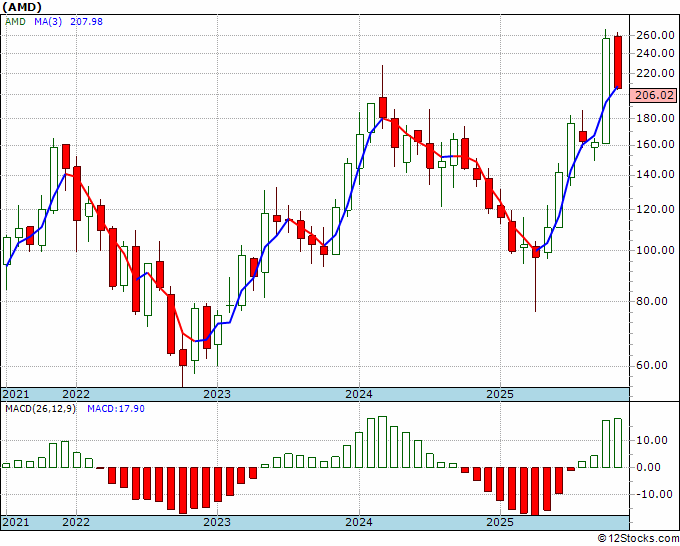Click the -10.00 MACD axis label
This screenshot has height=546, width=680.
pyautogui.click(x=651, y=494)
